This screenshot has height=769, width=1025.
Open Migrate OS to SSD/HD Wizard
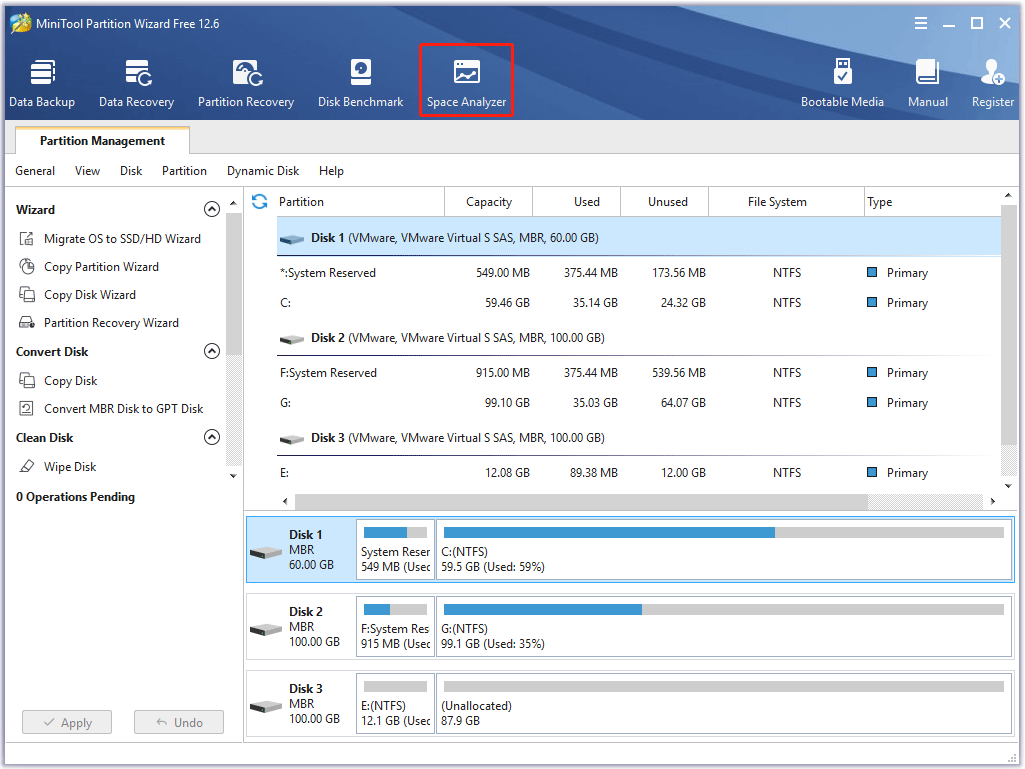pyautogui.click(x=122, y=239)
